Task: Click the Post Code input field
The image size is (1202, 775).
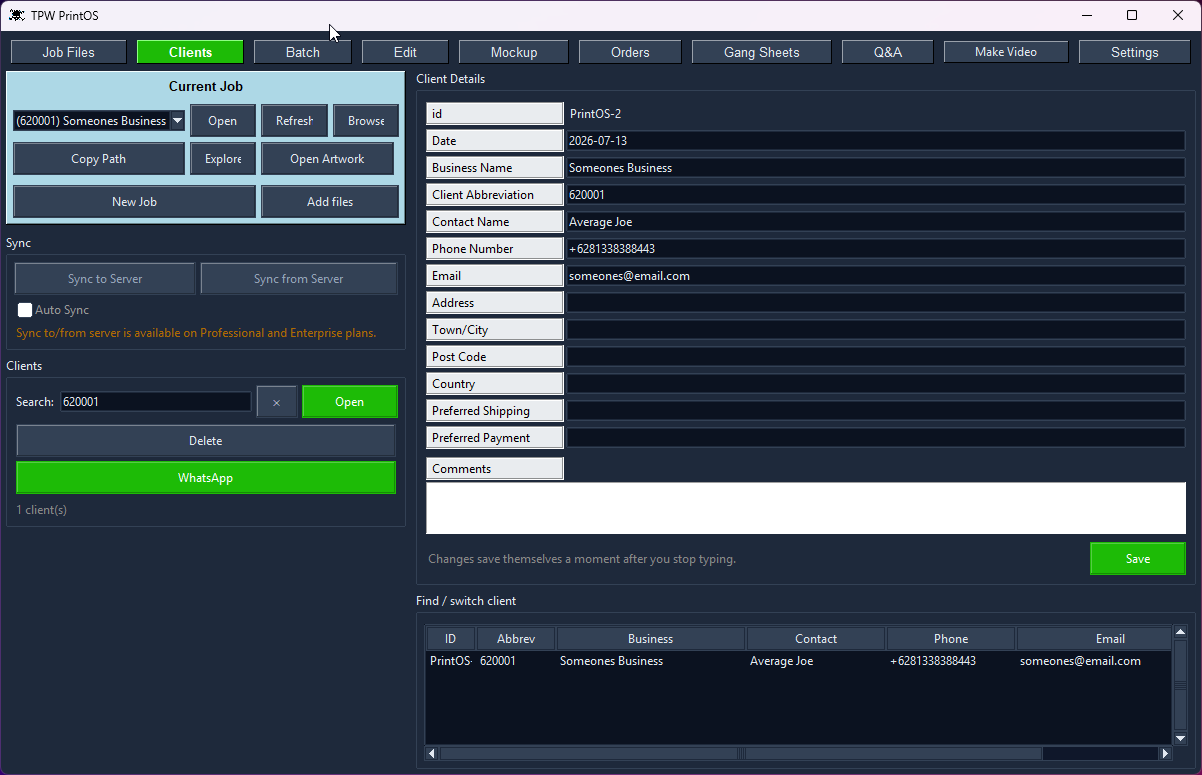Action: 876,357
